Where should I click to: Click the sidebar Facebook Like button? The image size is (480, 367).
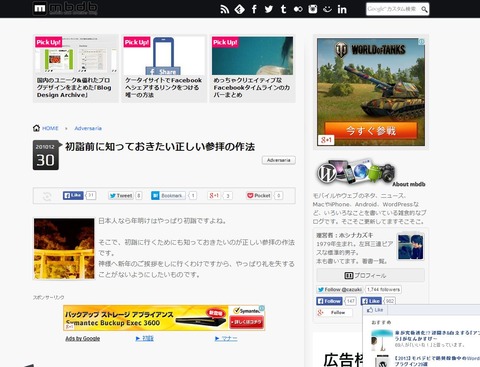371,301
